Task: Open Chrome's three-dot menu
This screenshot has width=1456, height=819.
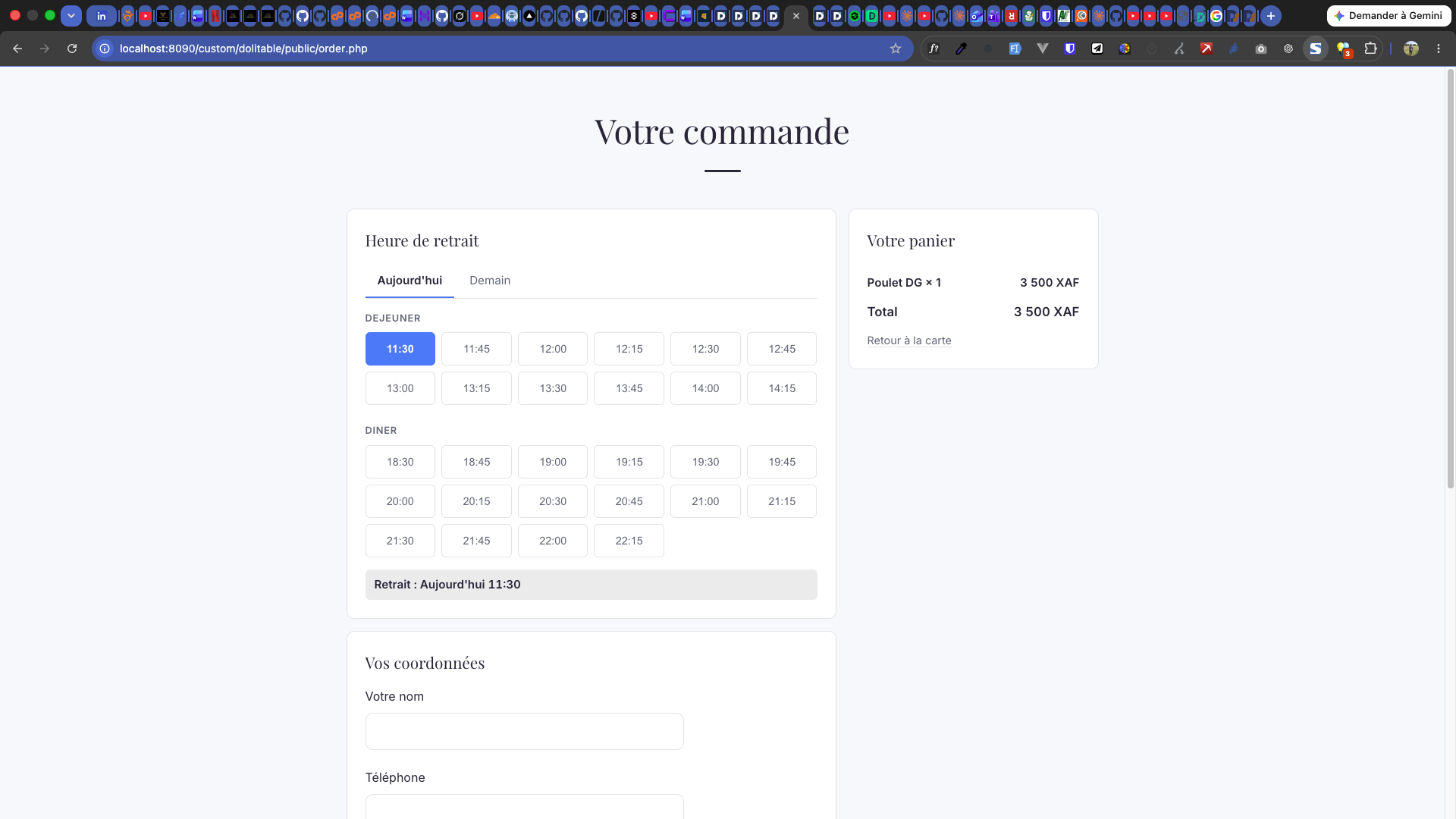Action: point(1439,49)
